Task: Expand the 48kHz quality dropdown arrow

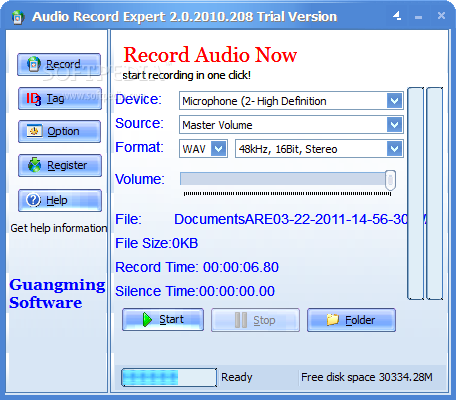Action: (394, 149)
